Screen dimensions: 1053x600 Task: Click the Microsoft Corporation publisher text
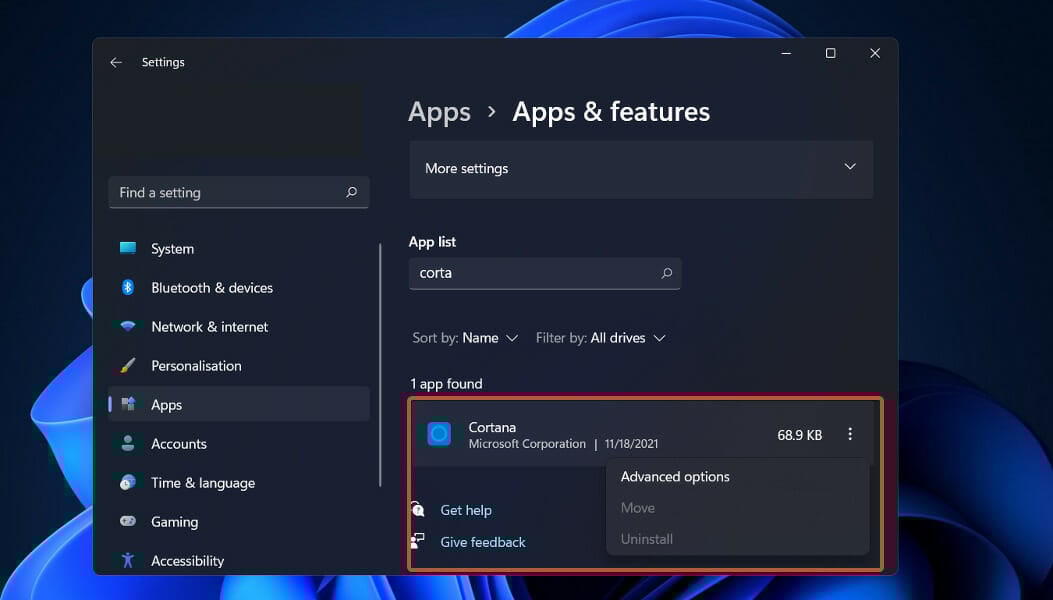(x=527, y=444)
